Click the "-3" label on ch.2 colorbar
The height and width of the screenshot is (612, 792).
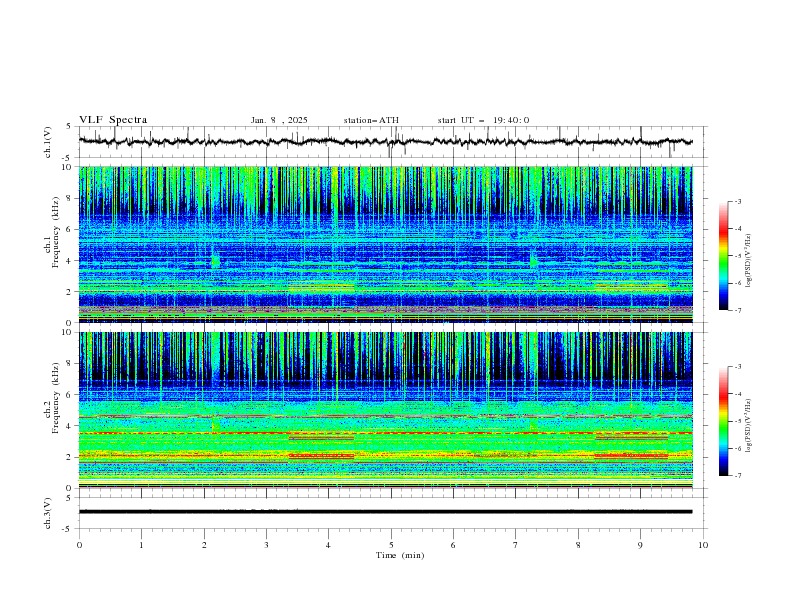(738, 367)
